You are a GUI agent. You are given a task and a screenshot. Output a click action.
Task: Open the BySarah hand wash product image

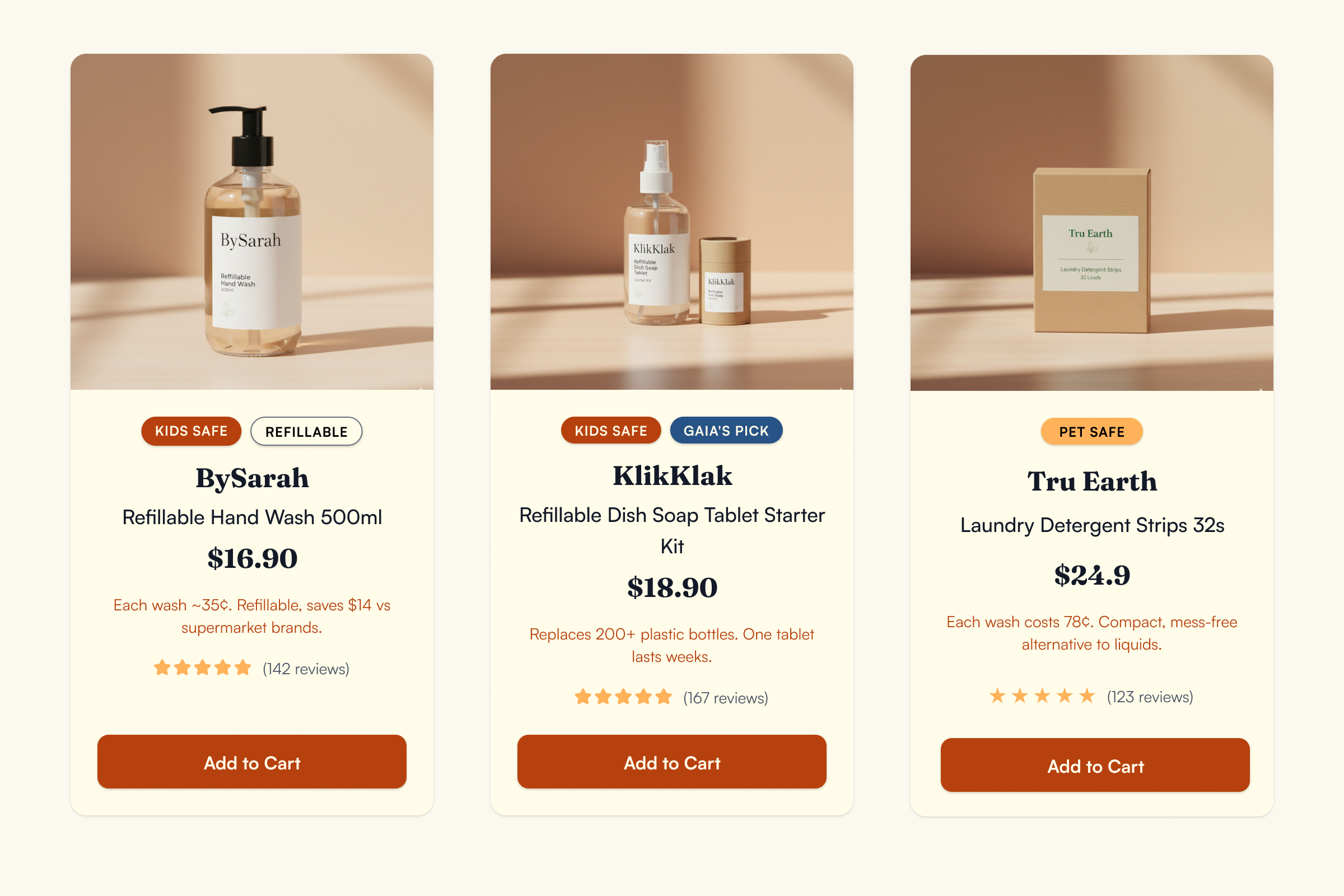(252, 222)
